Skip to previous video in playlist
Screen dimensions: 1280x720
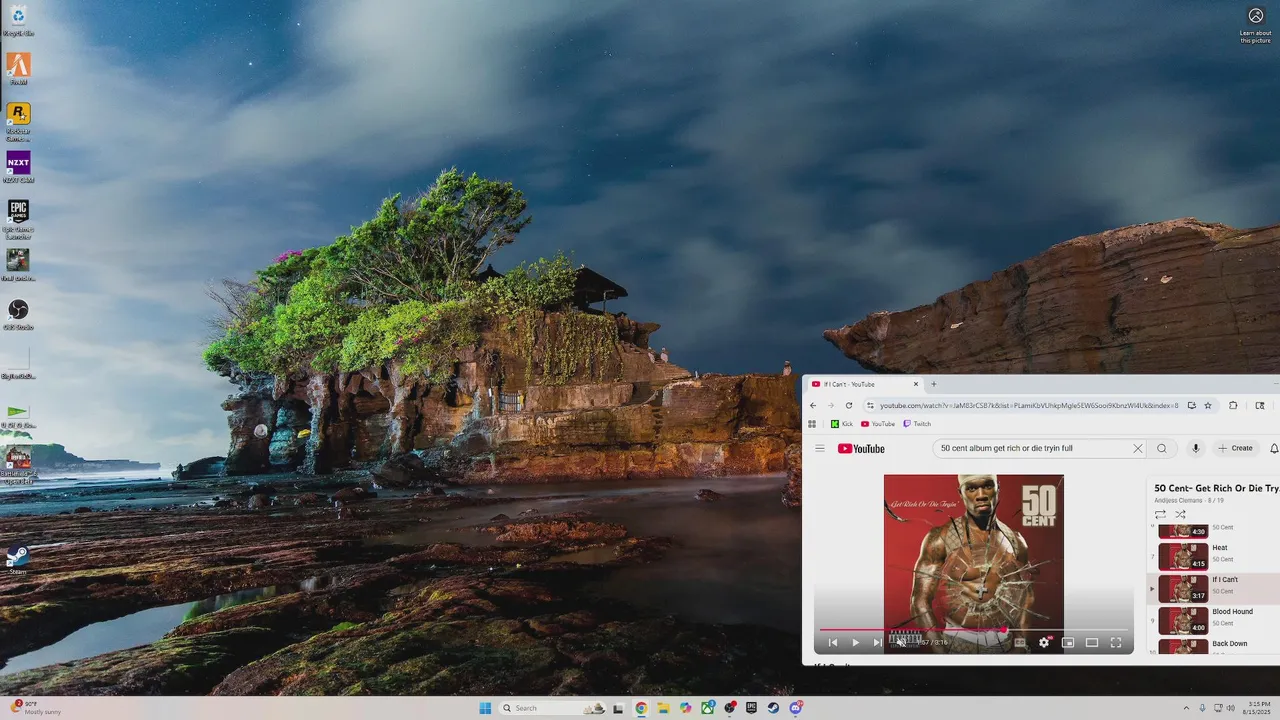(832, 642)
